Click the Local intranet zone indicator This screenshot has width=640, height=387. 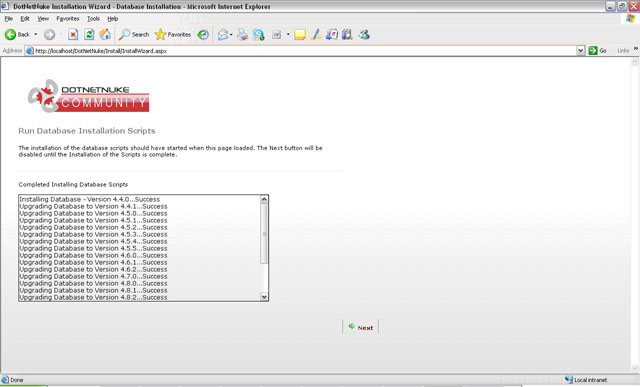click(586, 380)
